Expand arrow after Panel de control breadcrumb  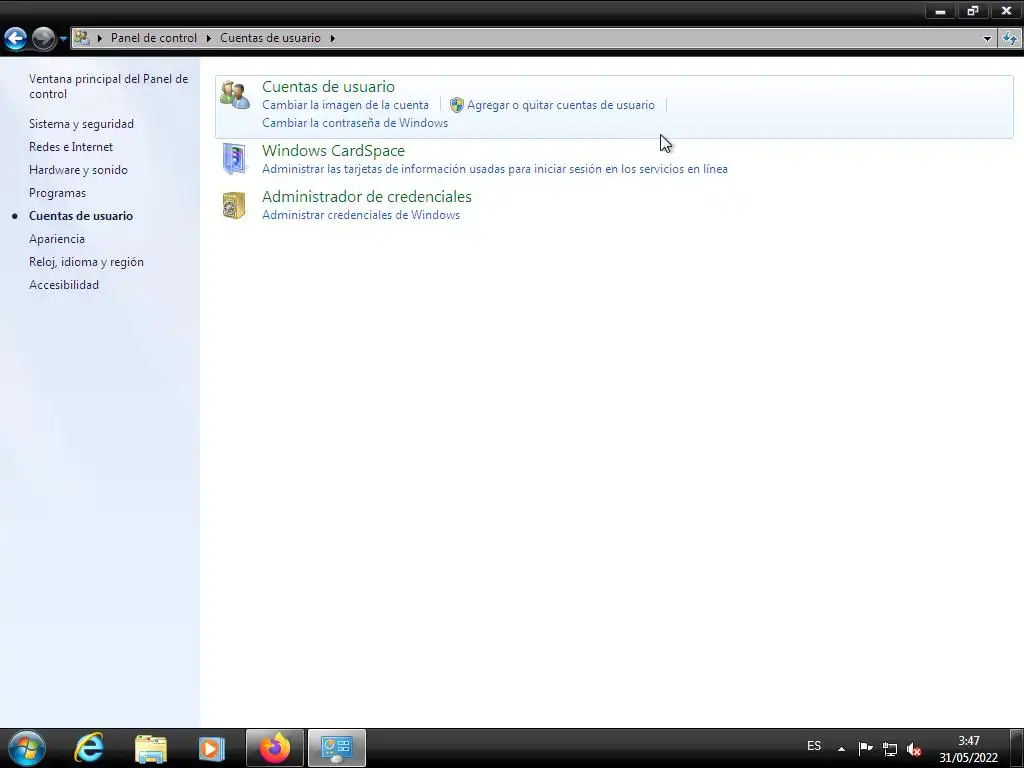[x=209, y=38]
